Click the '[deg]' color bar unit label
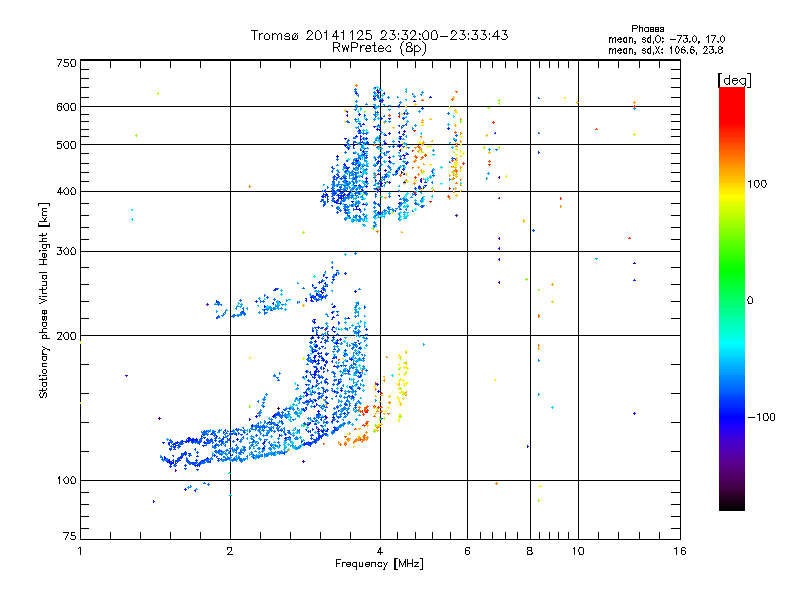This screenshot has height=600, width=800. pyautogui.click(x=734, y=80)
